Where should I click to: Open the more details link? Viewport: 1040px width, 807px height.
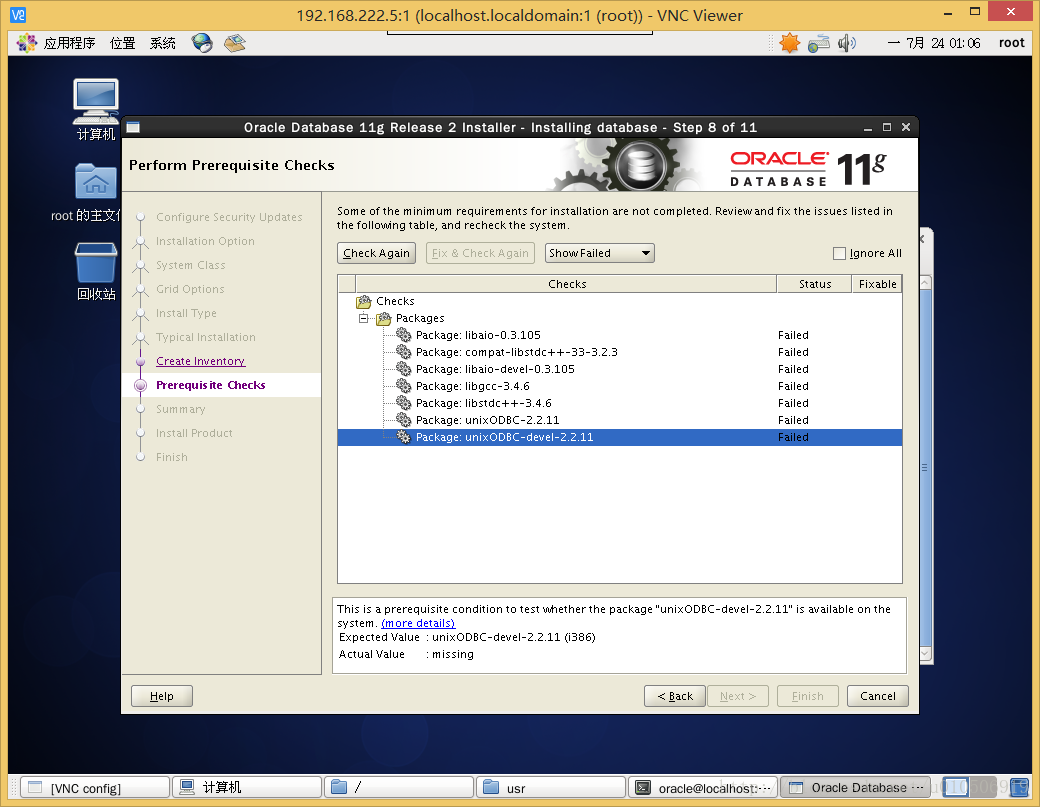click(x=418, y=623)
